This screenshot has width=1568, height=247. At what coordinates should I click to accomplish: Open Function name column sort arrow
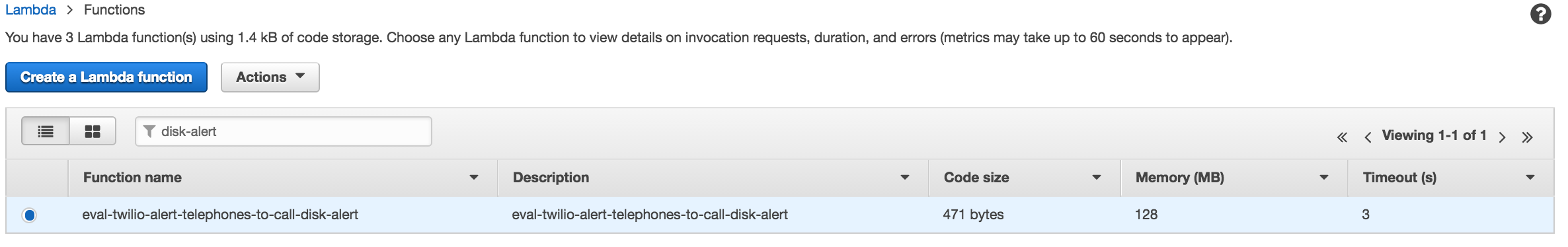pos(474,178)
